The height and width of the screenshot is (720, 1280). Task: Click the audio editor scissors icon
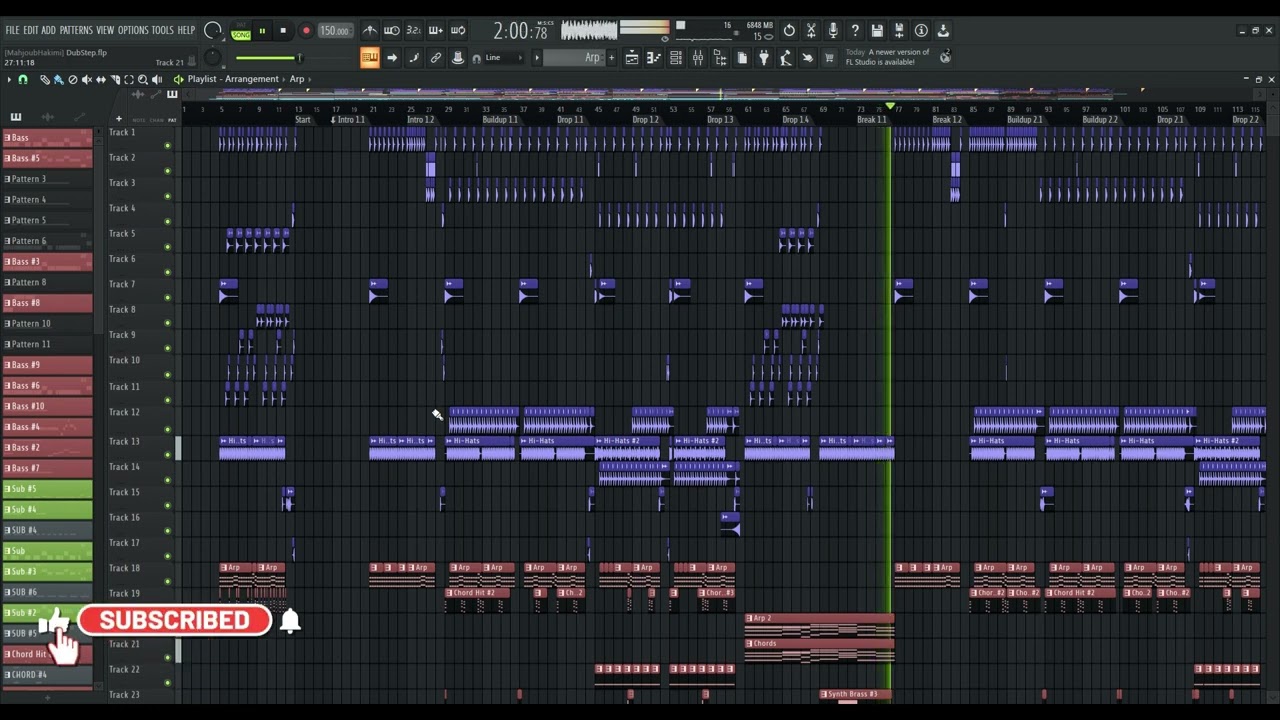pos(810,31)
